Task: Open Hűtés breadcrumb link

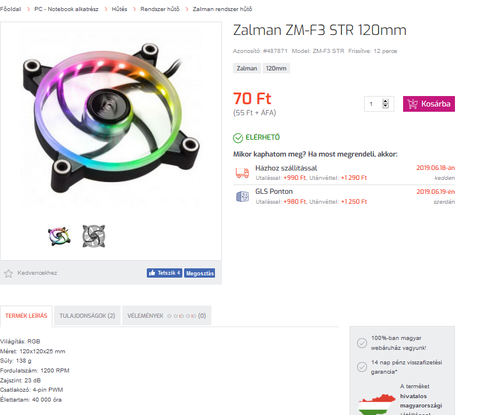Action: [x=119, y=9]
